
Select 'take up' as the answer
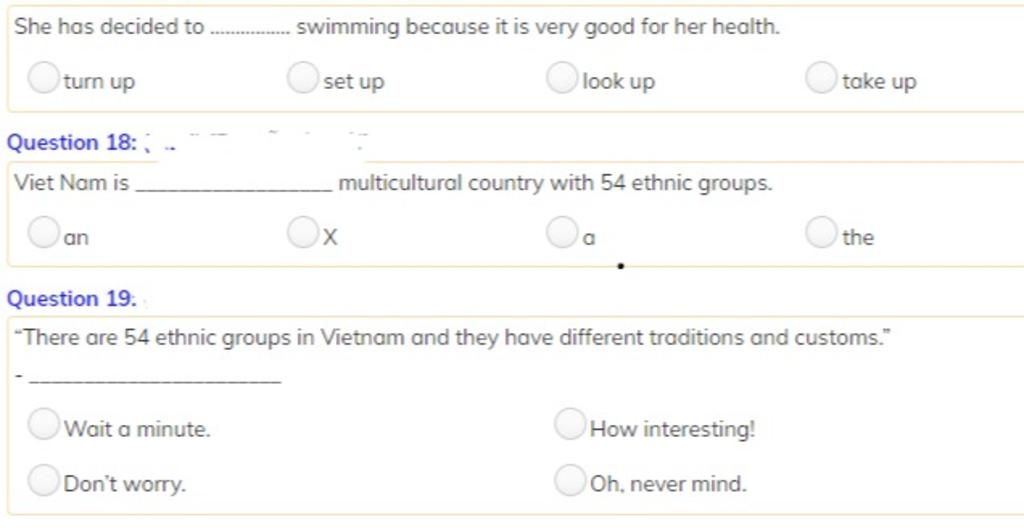point(821,78)
